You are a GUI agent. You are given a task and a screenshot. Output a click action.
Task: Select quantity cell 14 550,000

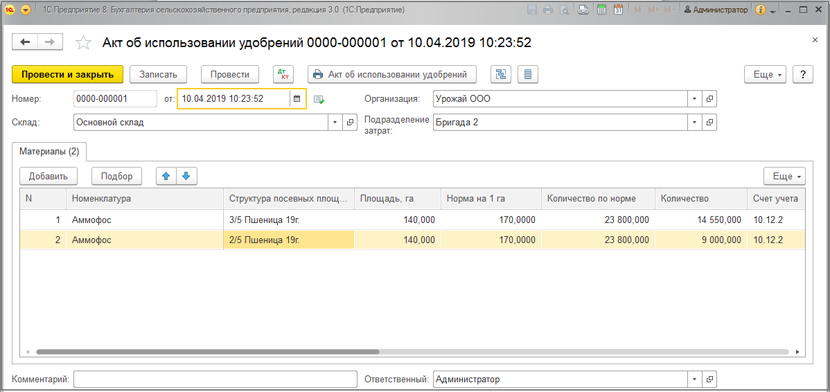coord(700,220)
